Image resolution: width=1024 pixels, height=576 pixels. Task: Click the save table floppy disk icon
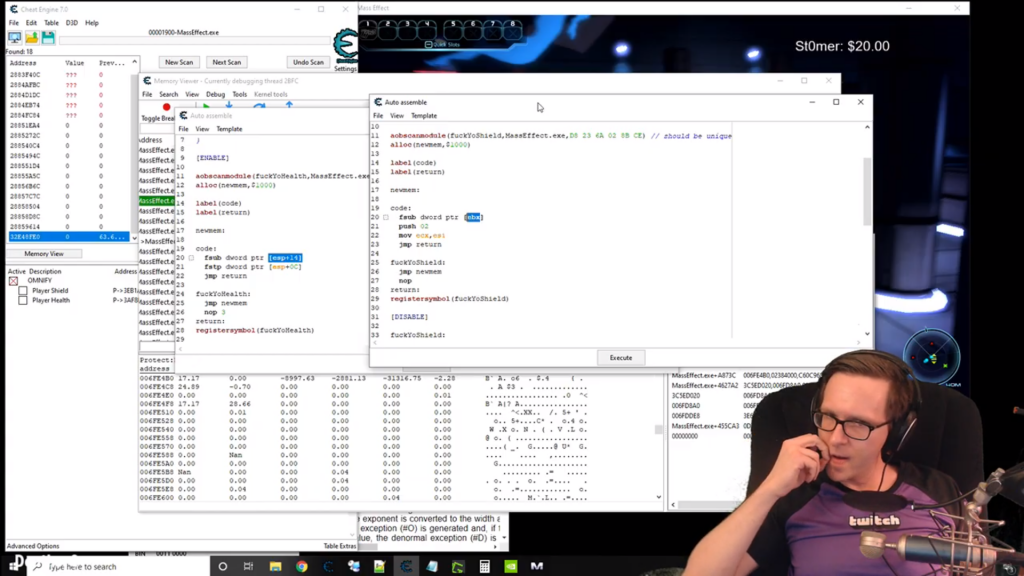[x=47, y=38]
